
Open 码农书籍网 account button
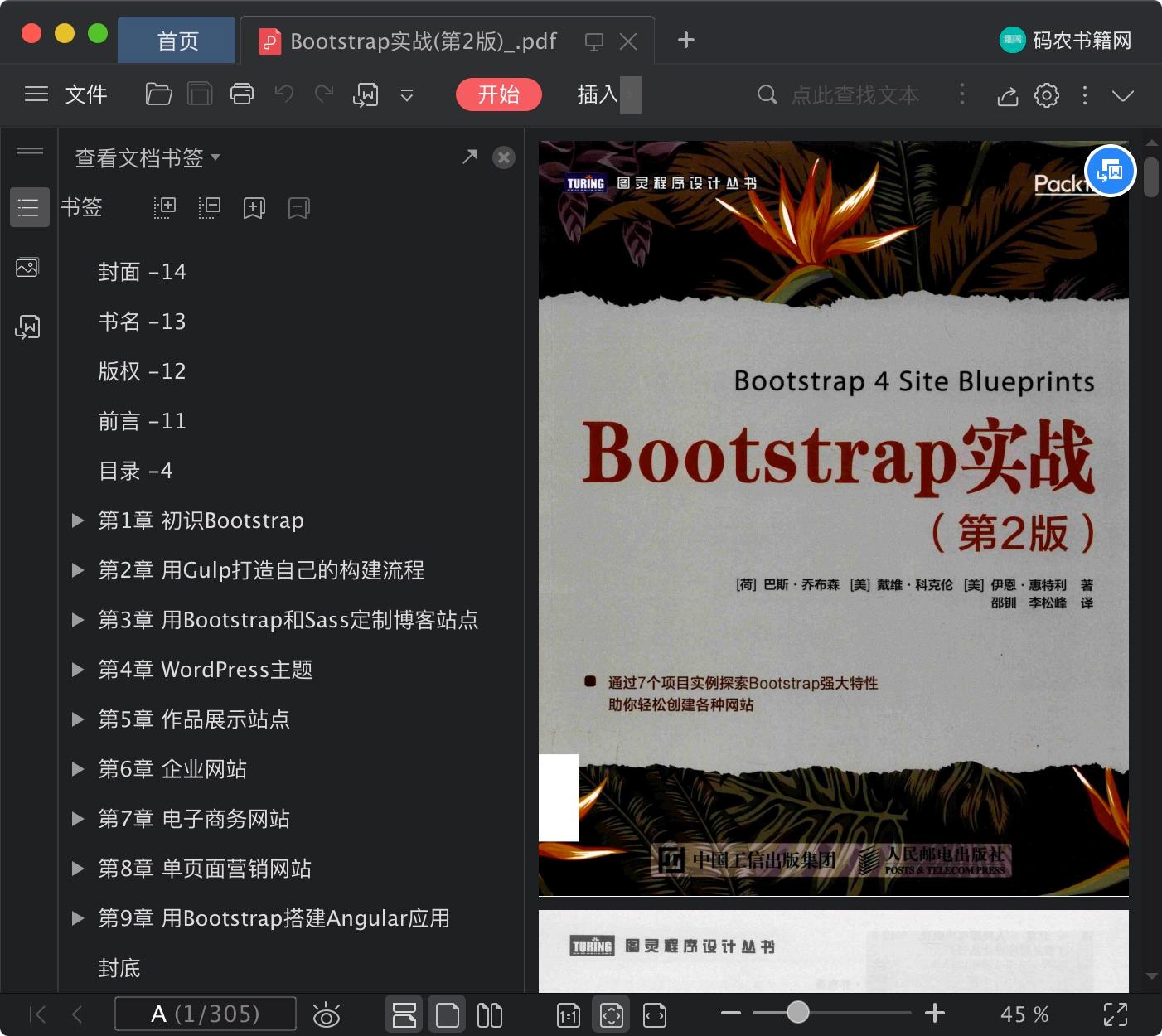click(x=1065, y=40)
